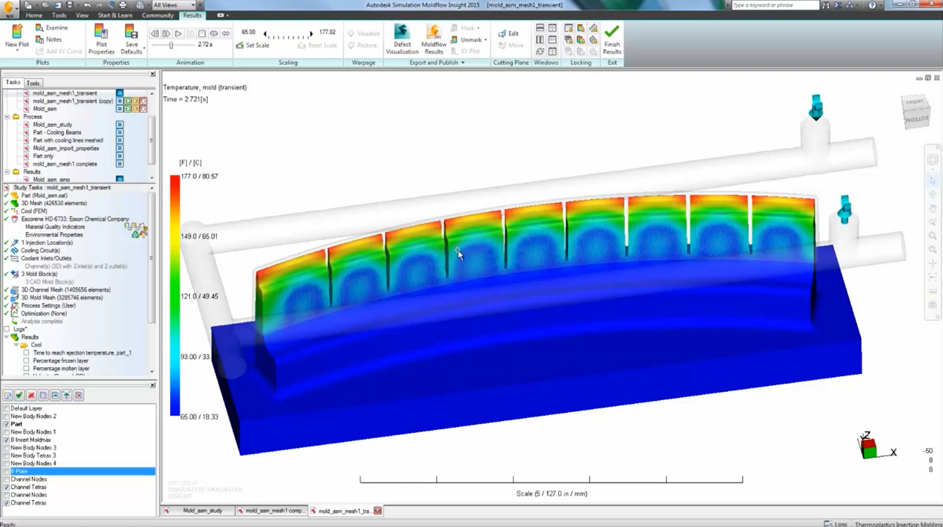Click the Unmark button
Screen dimensions: 943x527
click(x=467, y=40)
